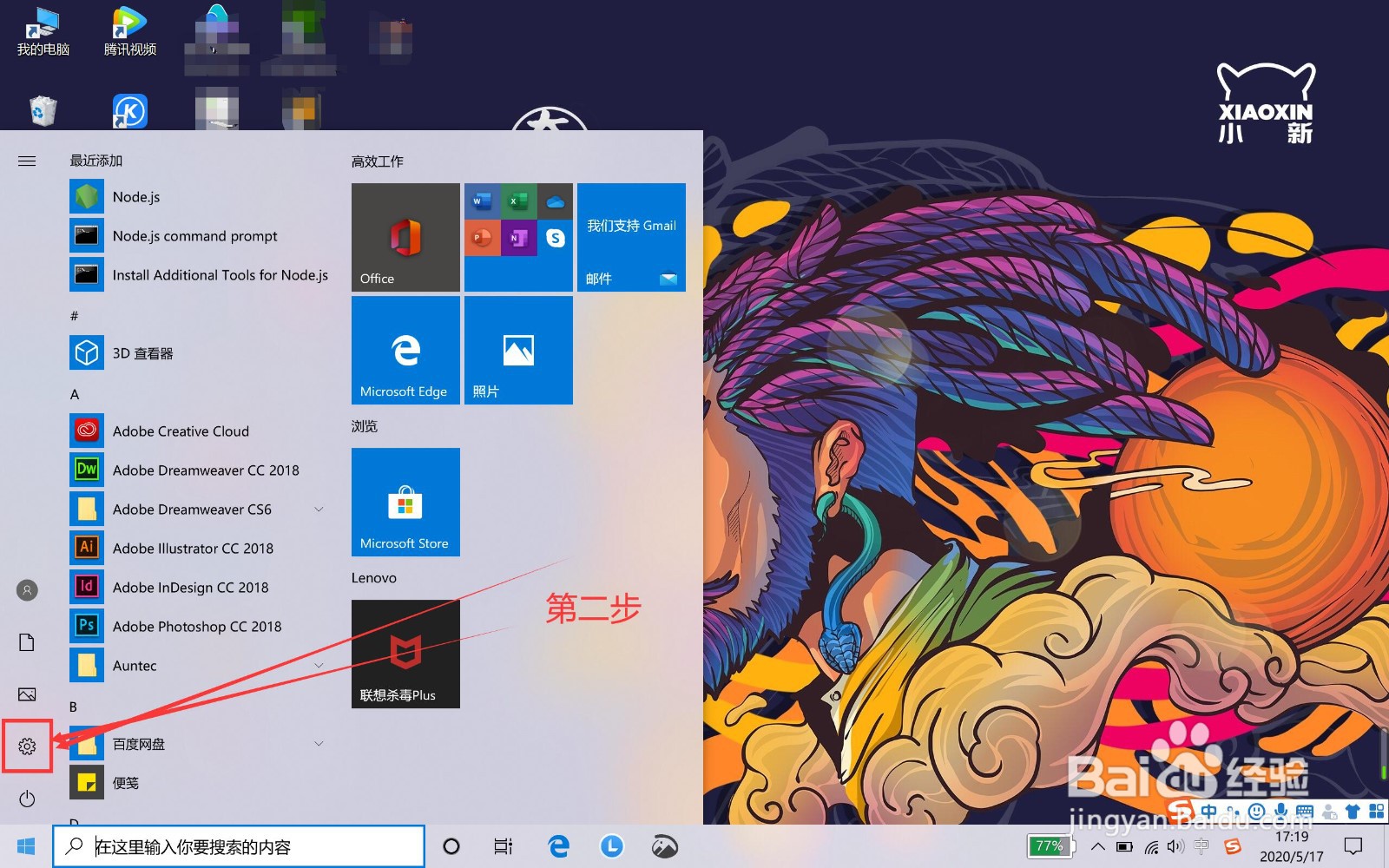1389x868 pixels.
Task: Open the Microsoft Store tile
Action: (405, 502)
